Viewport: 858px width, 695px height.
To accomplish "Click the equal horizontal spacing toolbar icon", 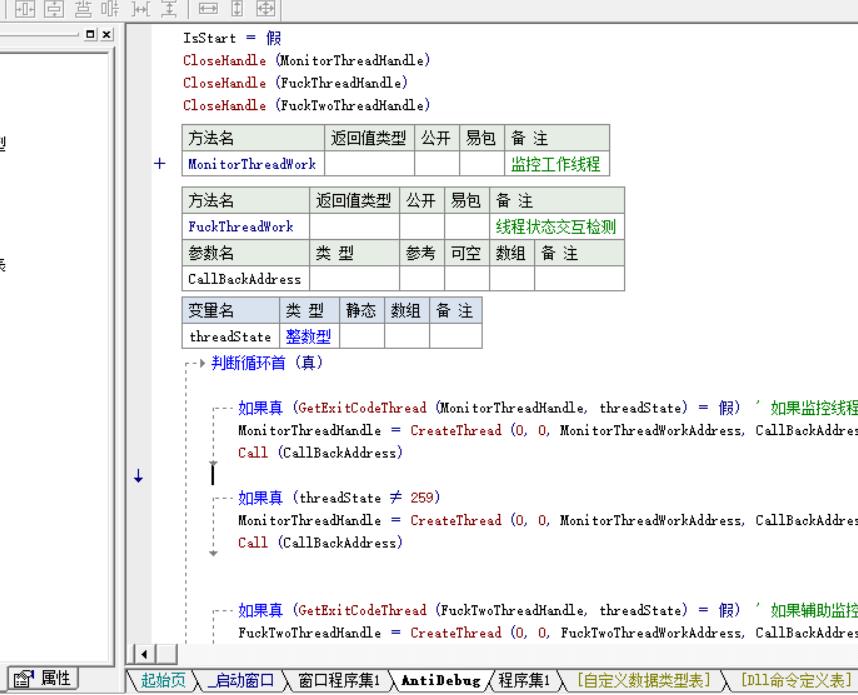I will pyautogui.click(x=141, y=8).
